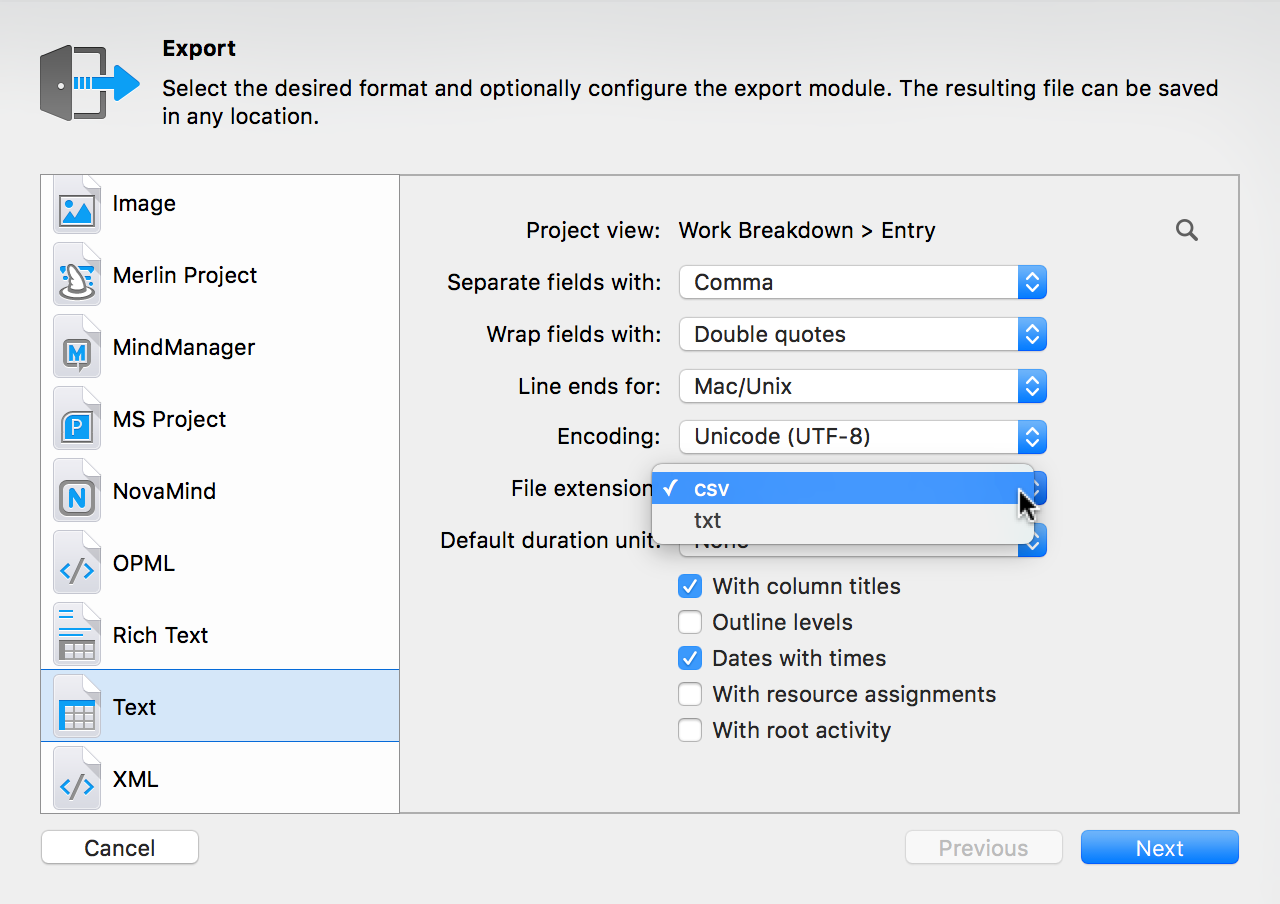This screenshot has width=1280, height=904.
Task: Click the Cancel button
Action: click(x=120, y=848)
